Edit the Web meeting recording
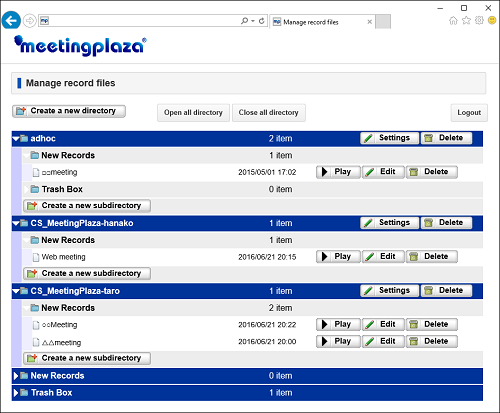Viewport: 500px width, 413px height. click(383, 257)
